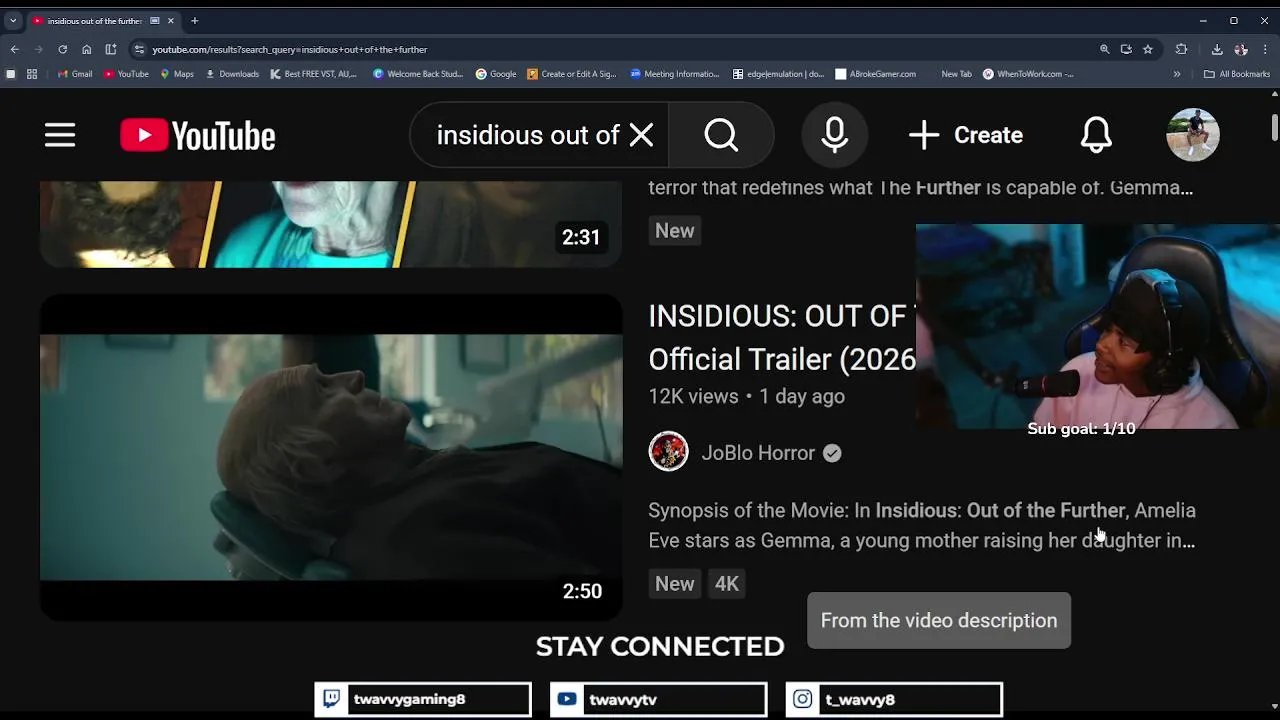Click the install app icon in address bar
The image size is (1280, 720).
tap(1126, 49)
